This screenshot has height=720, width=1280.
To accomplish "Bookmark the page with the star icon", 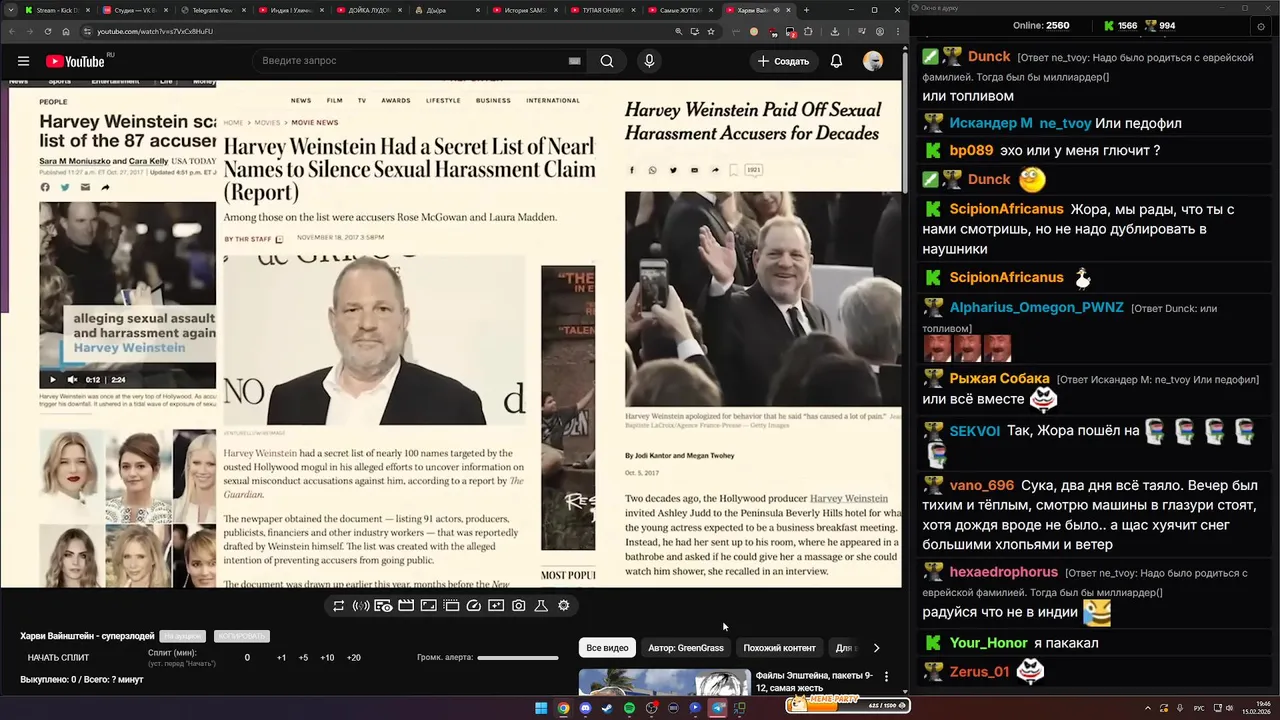I will click(x=711, y=31).
